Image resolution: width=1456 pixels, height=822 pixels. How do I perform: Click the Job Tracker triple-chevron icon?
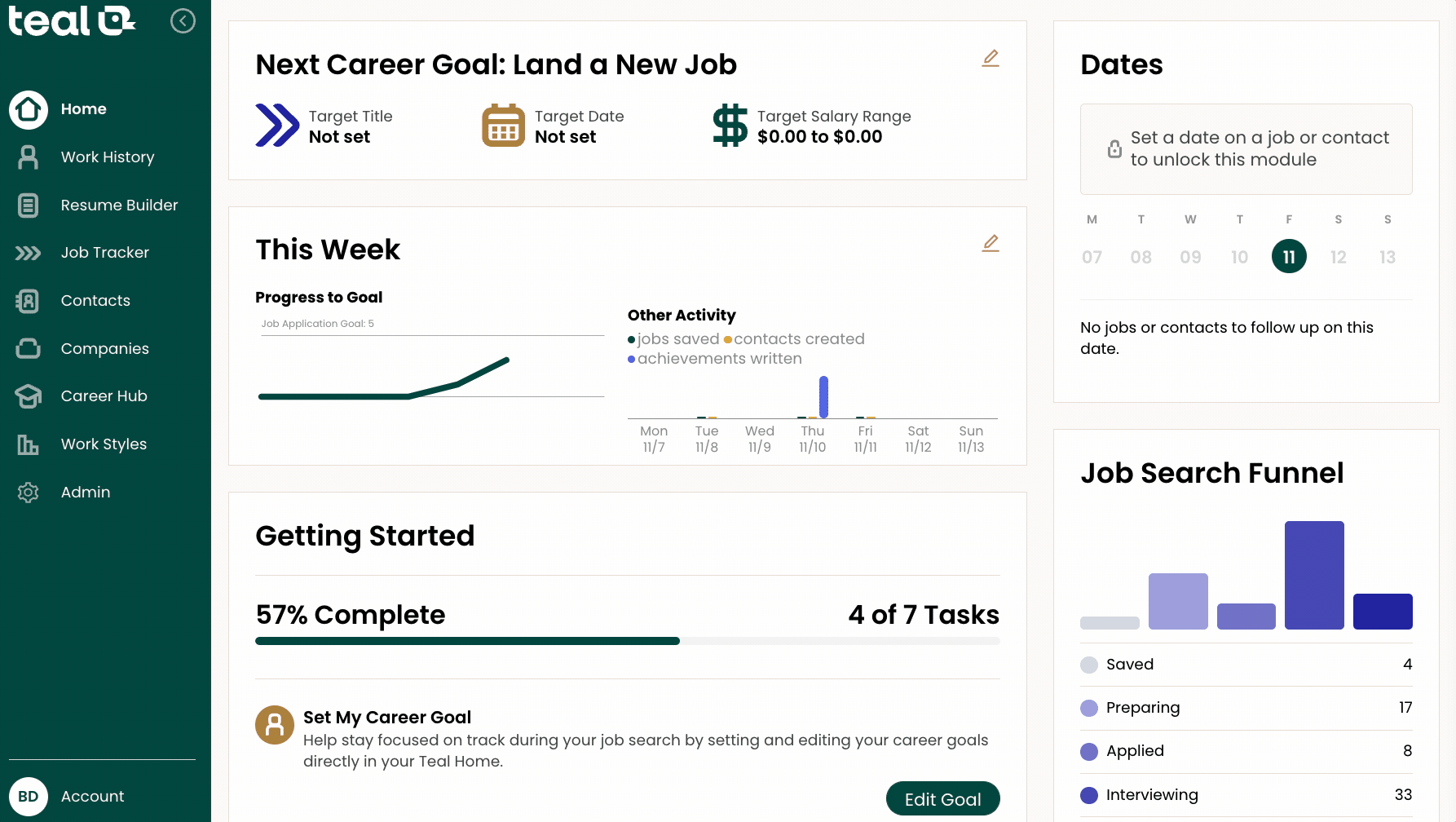pos(29,253)
